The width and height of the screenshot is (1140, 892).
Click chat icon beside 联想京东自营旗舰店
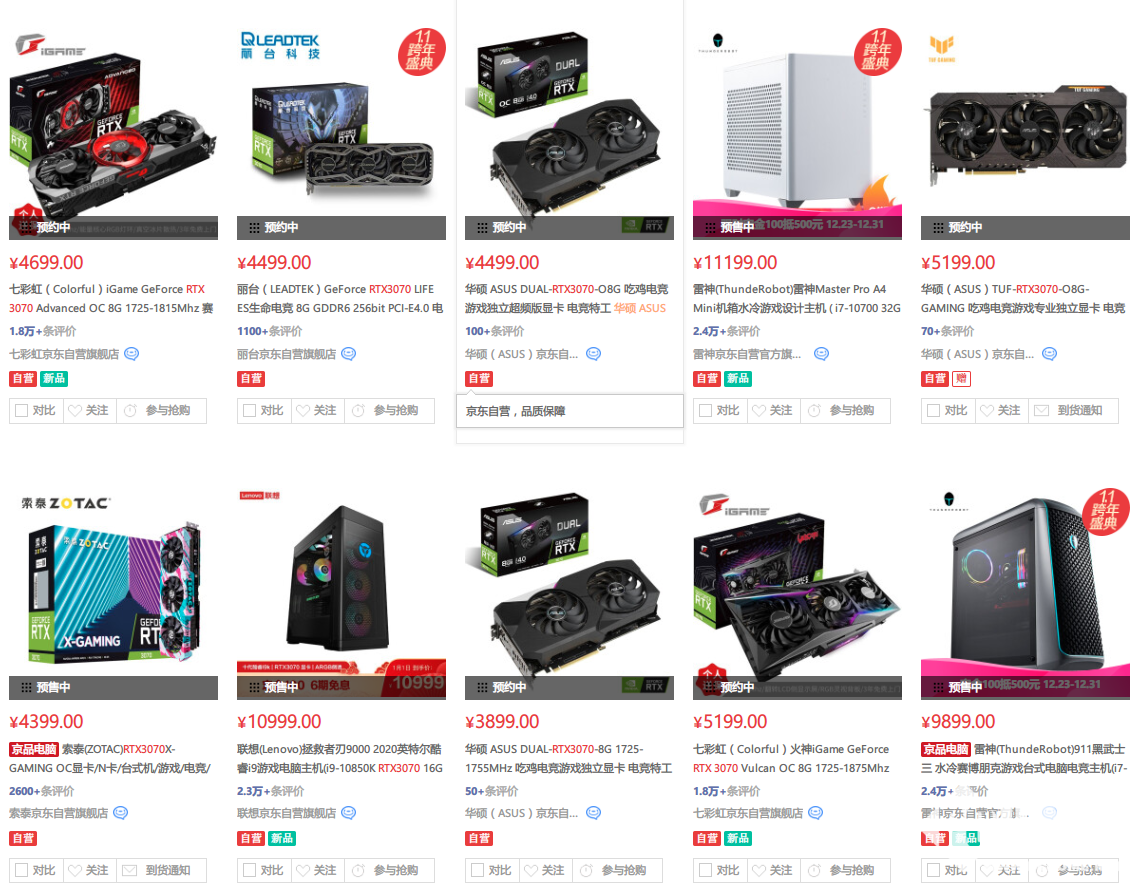click(349, 813)
